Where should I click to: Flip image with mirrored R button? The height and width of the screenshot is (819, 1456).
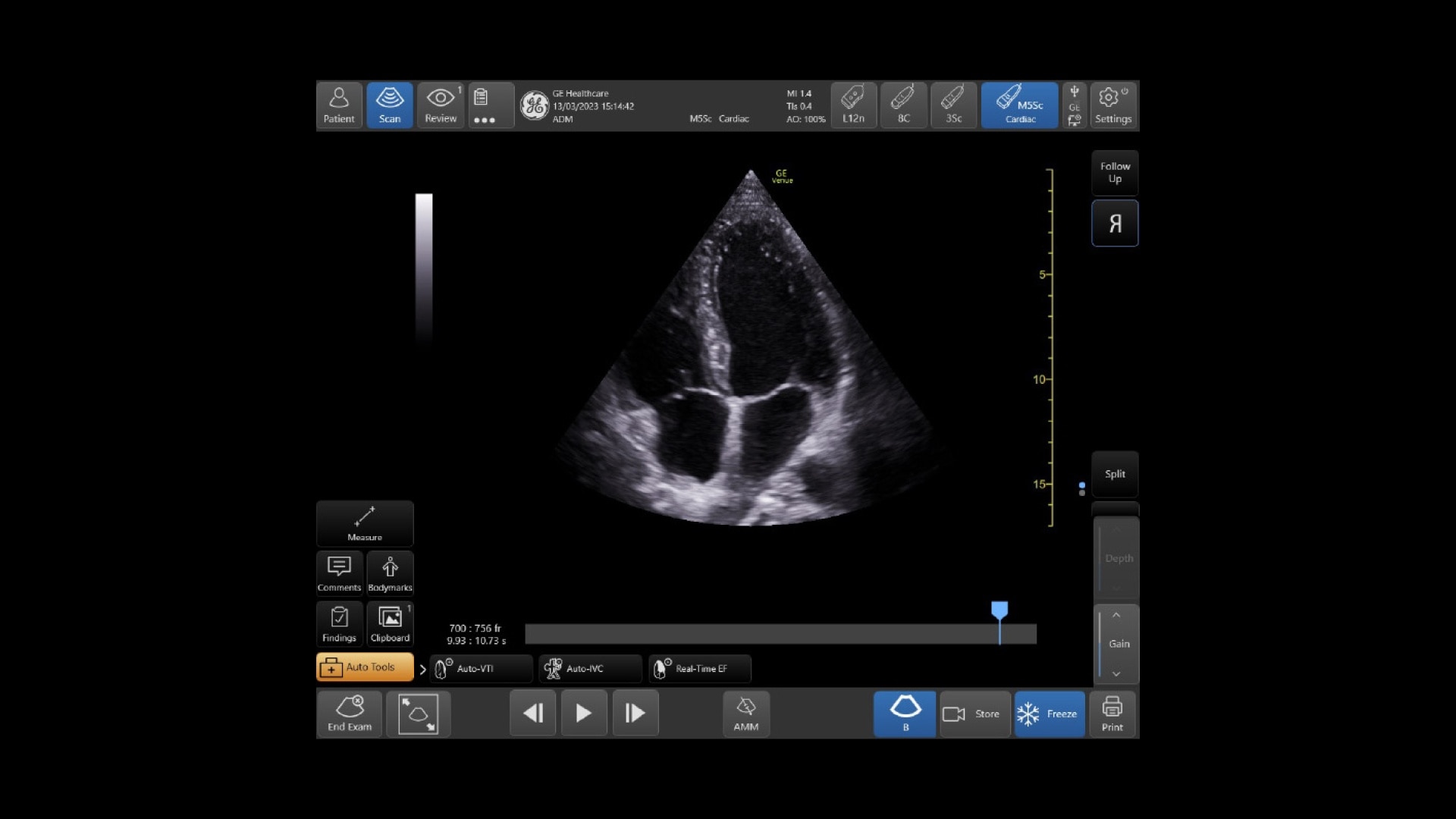pyautogui.click(x=1115, y=223)
